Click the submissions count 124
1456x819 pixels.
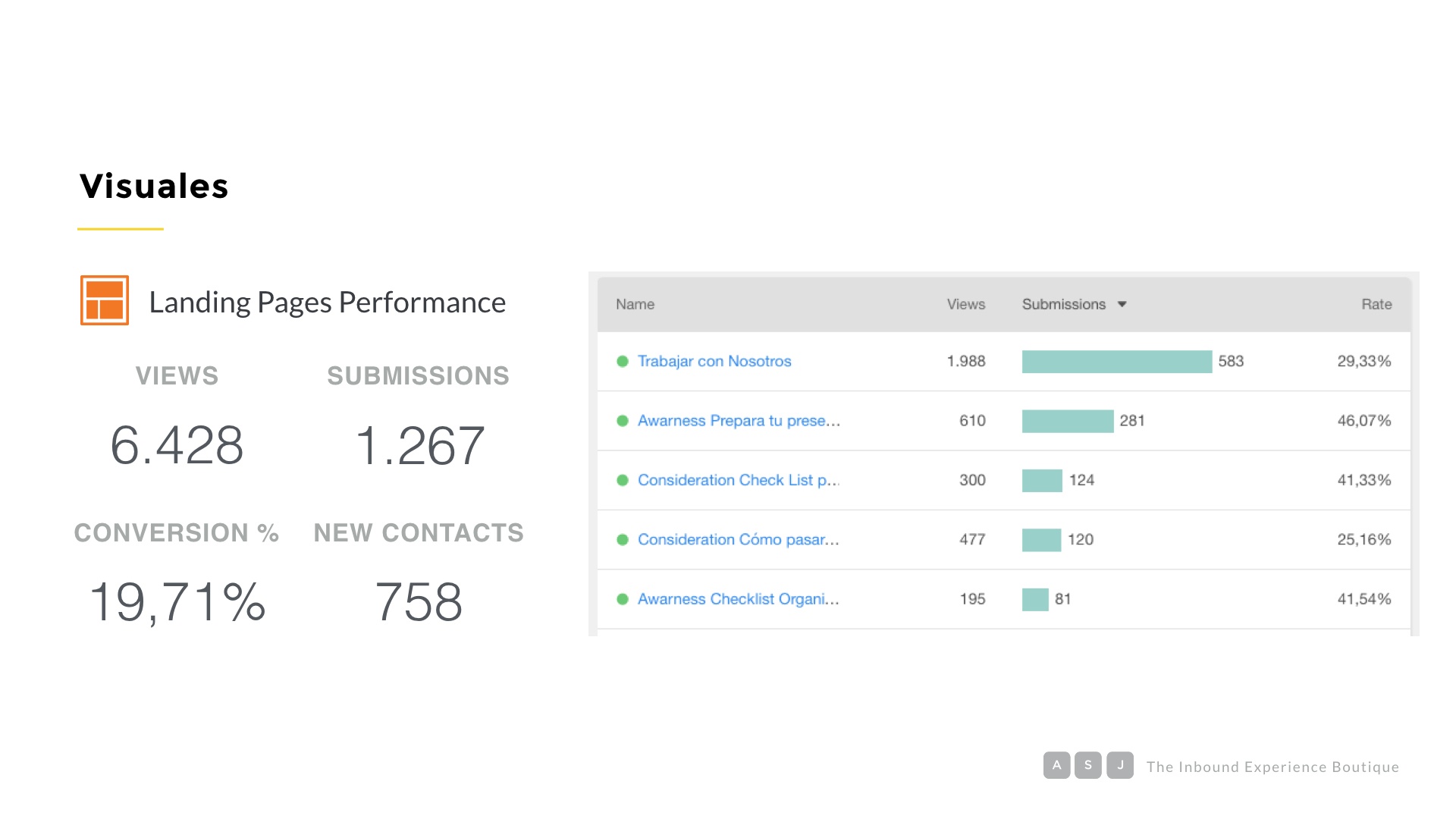click(x=1081, y=480)
